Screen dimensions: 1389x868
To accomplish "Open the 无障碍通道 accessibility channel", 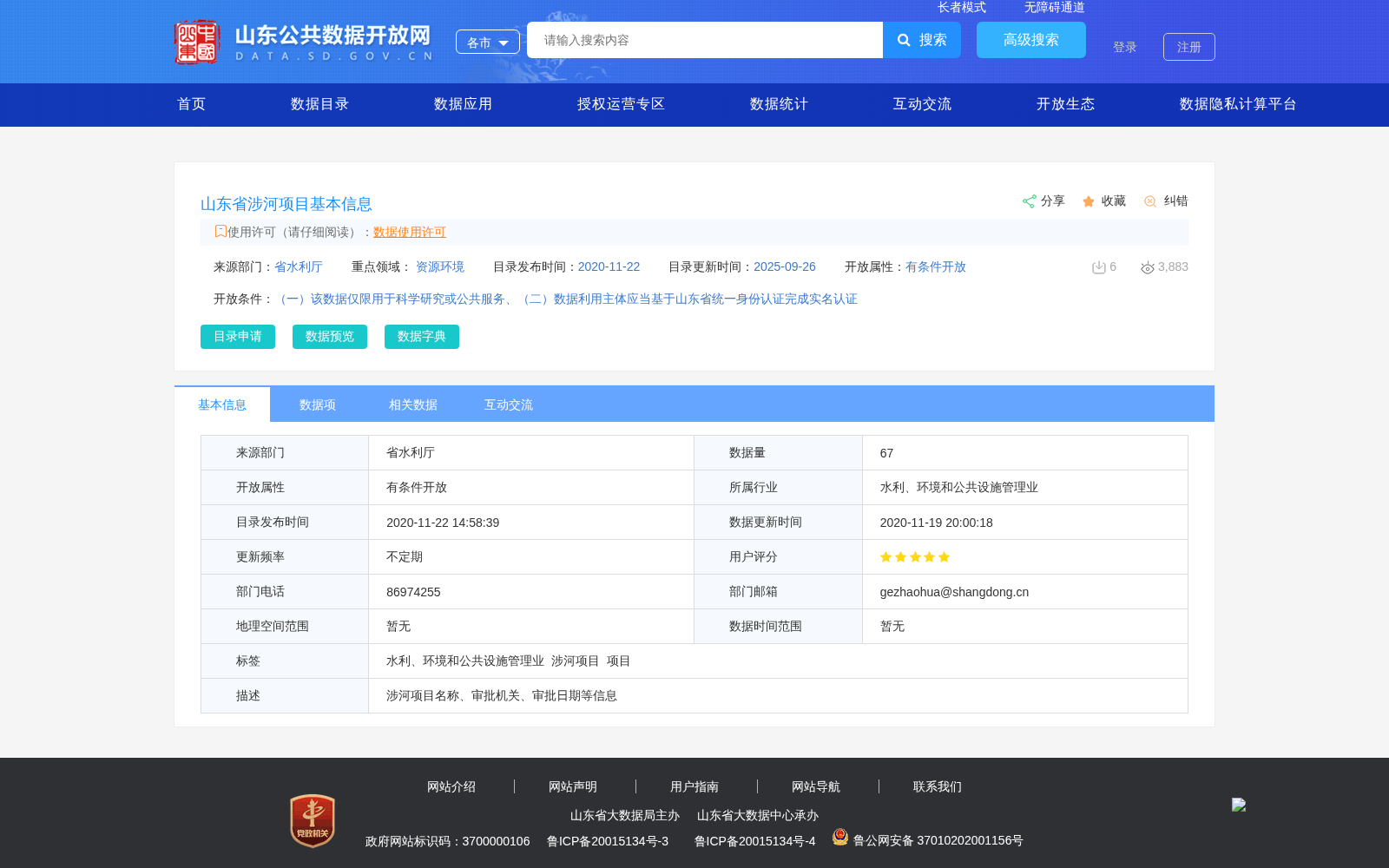I will (1055, 8).
